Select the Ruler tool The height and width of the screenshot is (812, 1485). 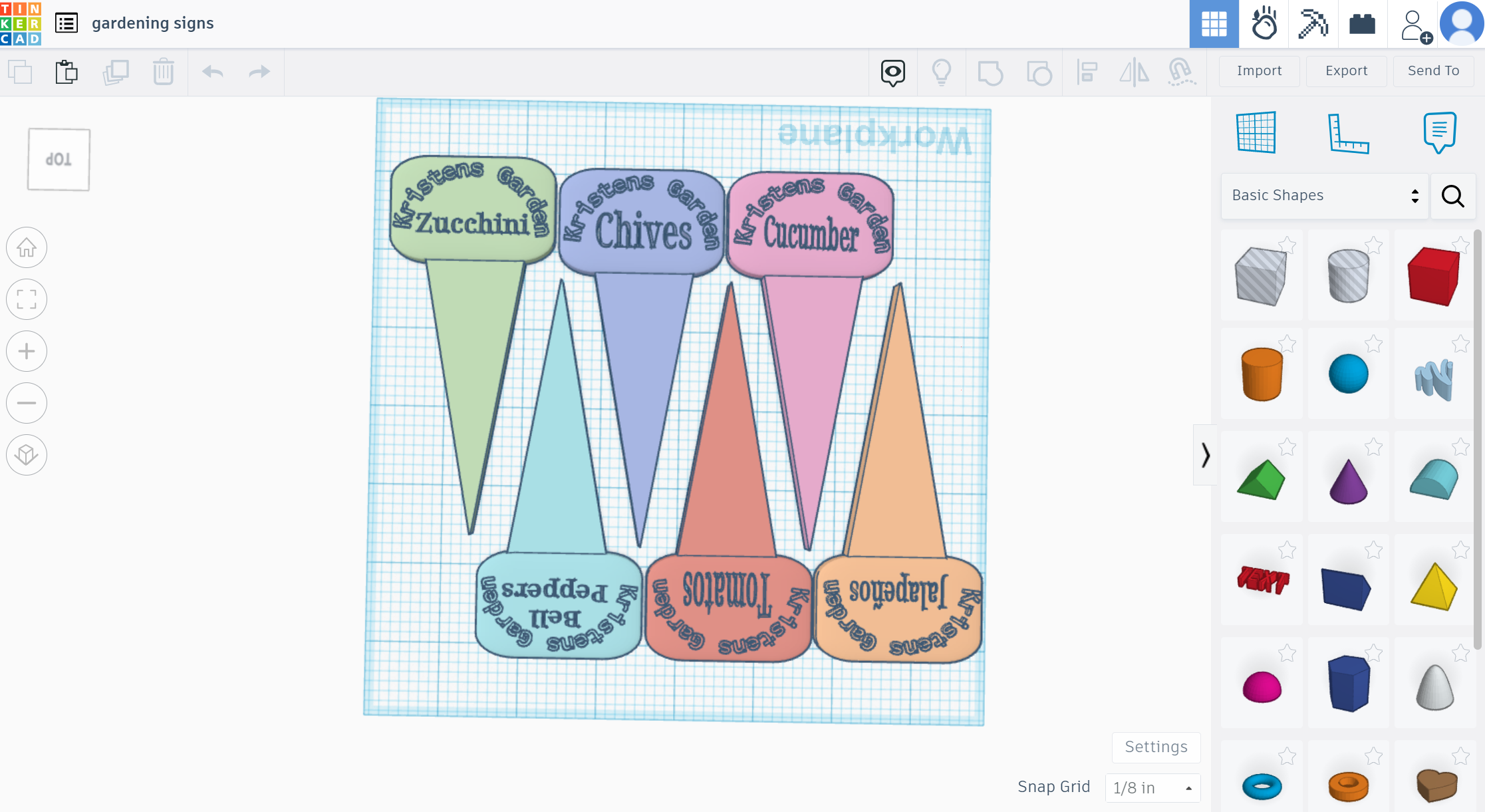(x=1348, y=133)
